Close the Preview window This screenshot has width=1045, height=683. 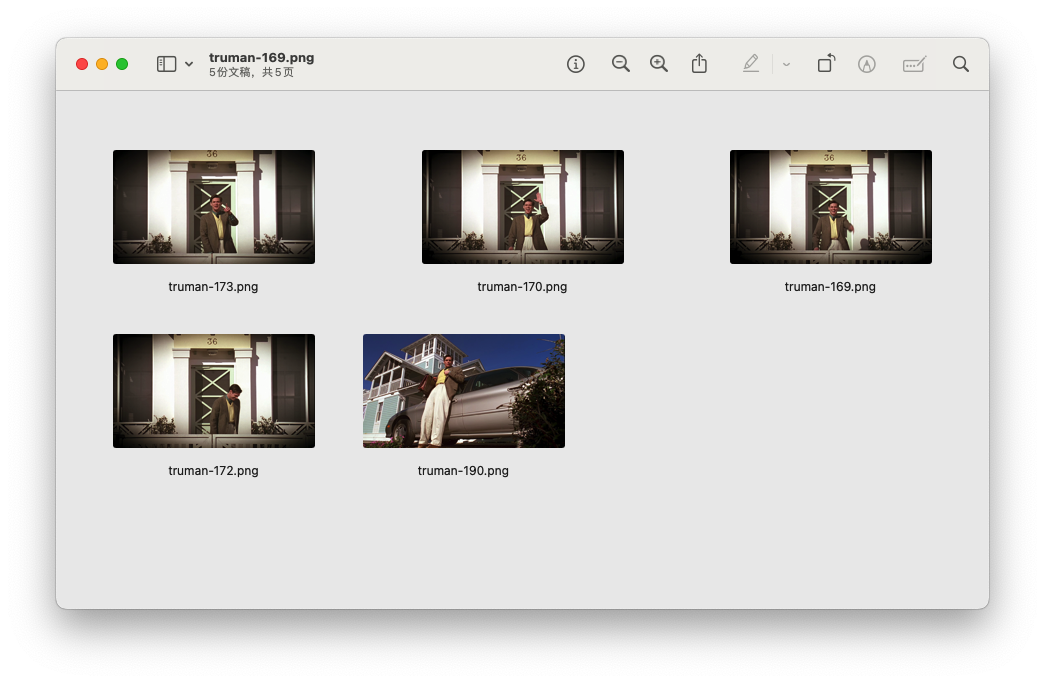pyautogui.click(x=82, y=64)
